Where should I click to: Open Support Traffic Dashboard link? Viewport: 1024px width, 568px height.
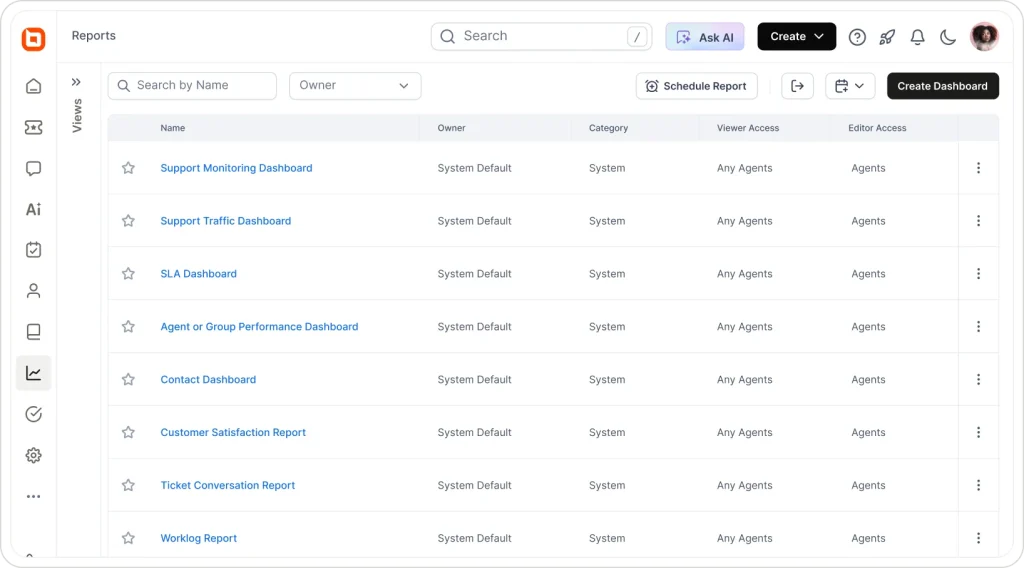tap(226, 221)
